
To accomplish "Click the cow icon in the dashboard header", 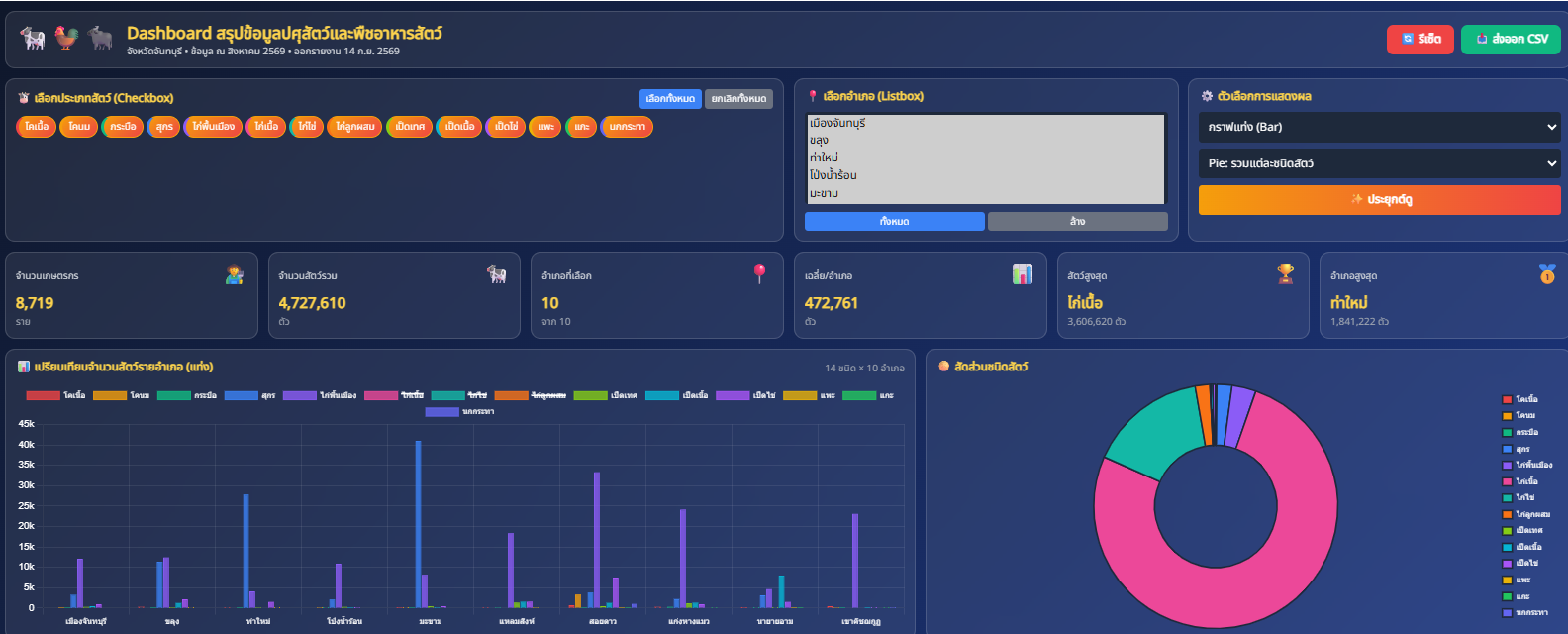I will (33, 39).
